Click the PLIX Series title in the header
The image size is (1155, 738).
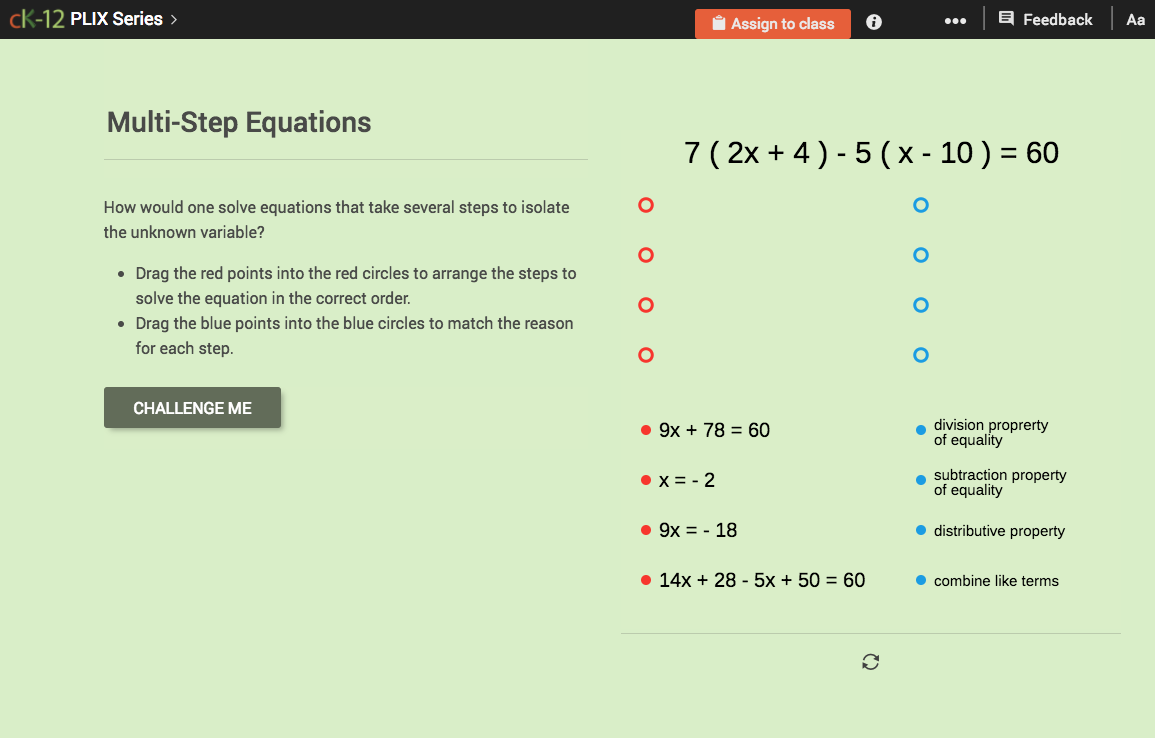point(114,18)
